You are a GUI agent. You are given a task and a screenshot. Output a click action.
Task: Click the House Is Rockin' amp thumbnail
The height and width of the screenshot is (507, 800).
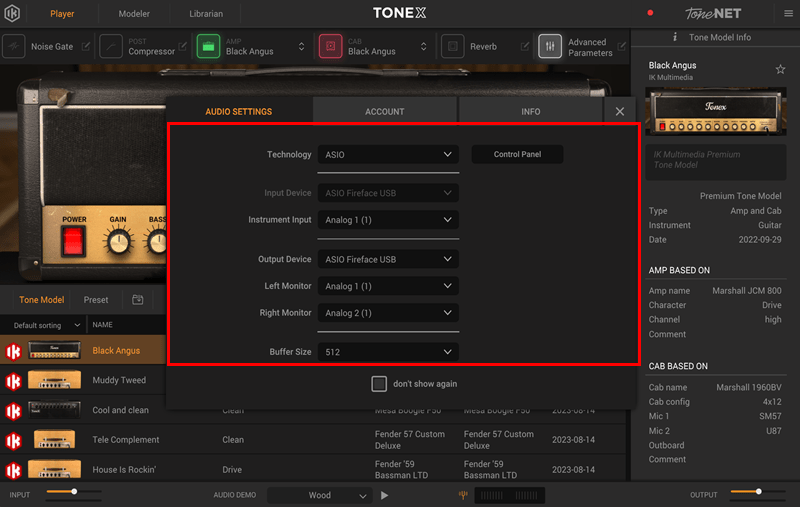[x=54, y=469]
